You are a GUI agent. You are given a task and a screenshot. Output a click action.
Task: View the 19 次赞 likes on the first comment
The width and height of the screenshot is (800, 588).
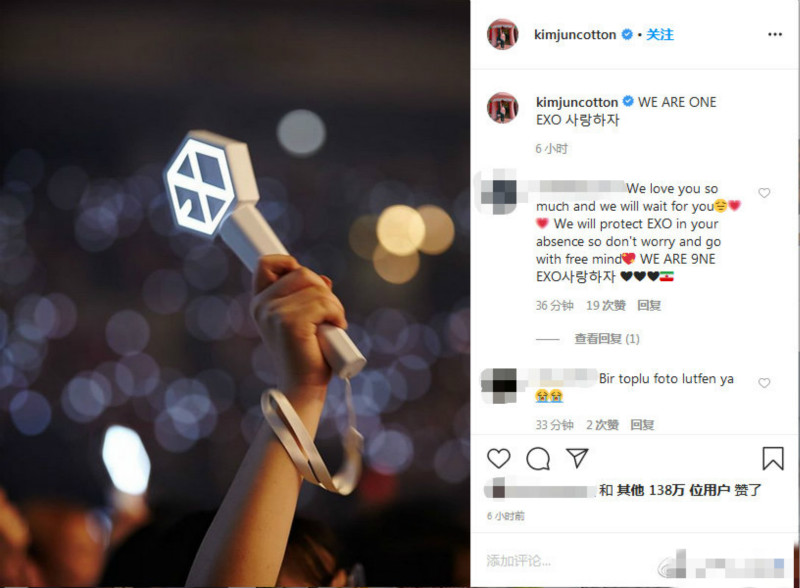tap(606, 305)
